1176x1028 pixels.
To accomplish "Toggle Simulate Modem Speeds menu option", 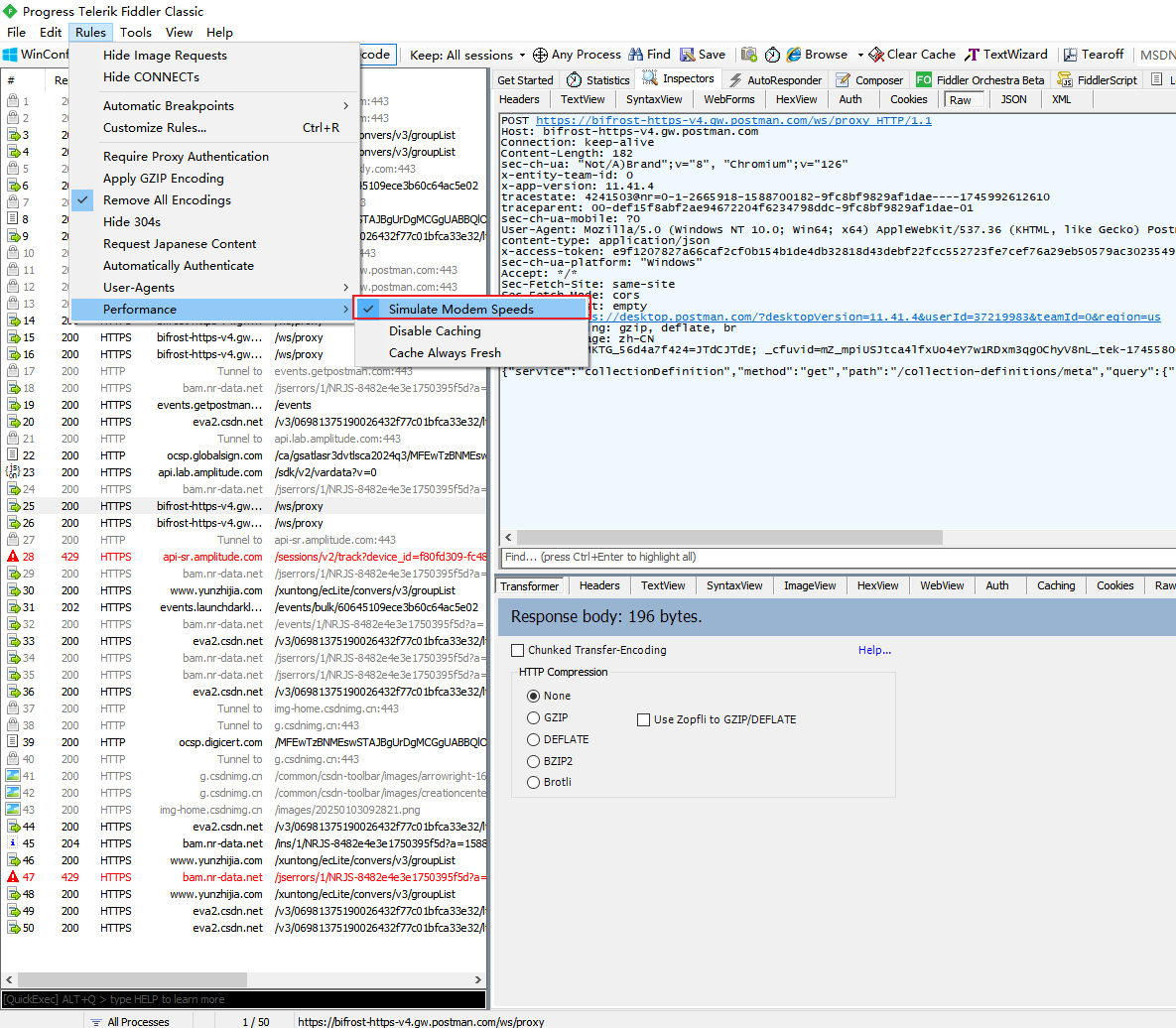I will [471, 309].
